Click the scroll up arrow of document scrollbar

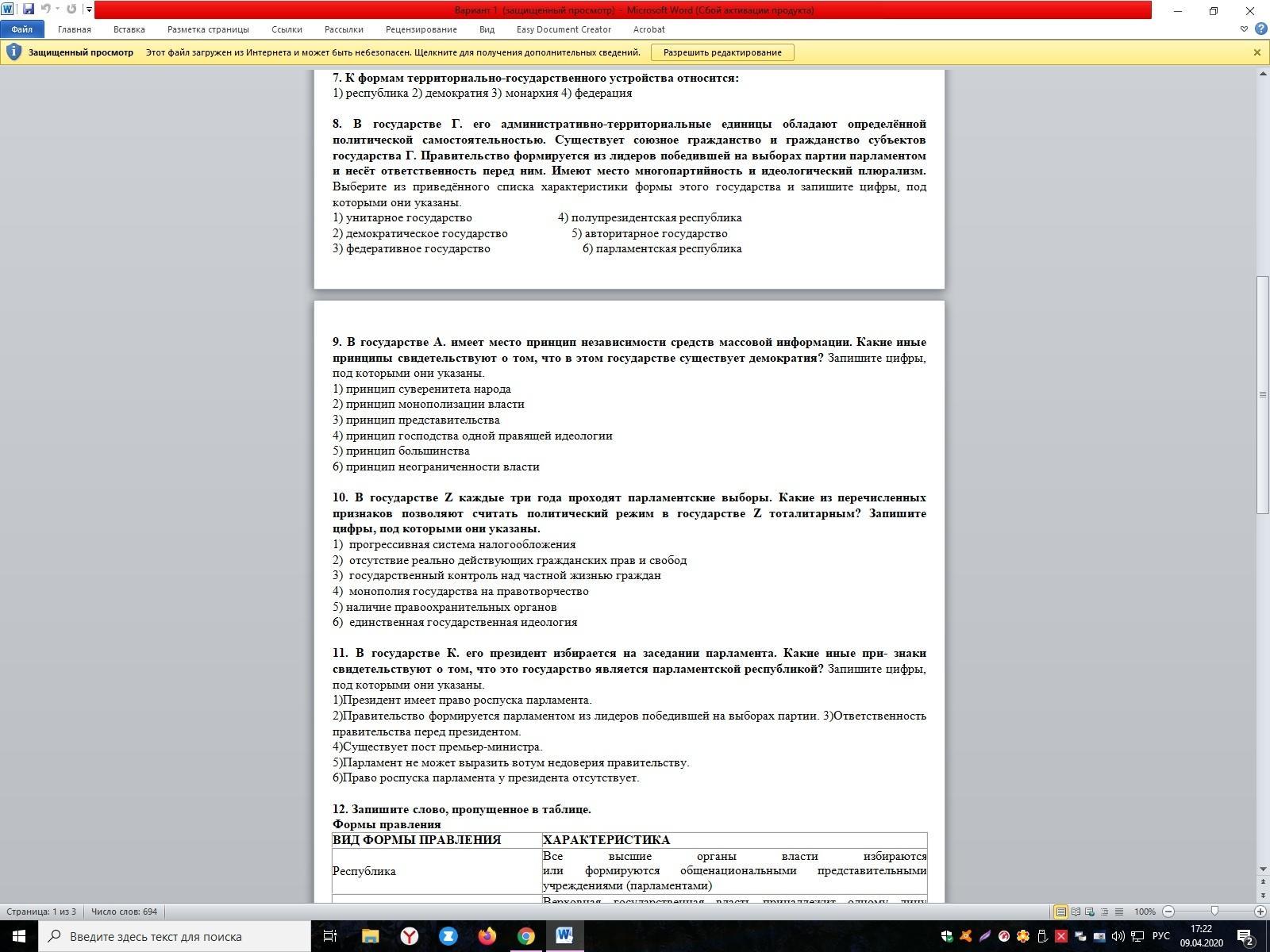tap(1263, 74)
